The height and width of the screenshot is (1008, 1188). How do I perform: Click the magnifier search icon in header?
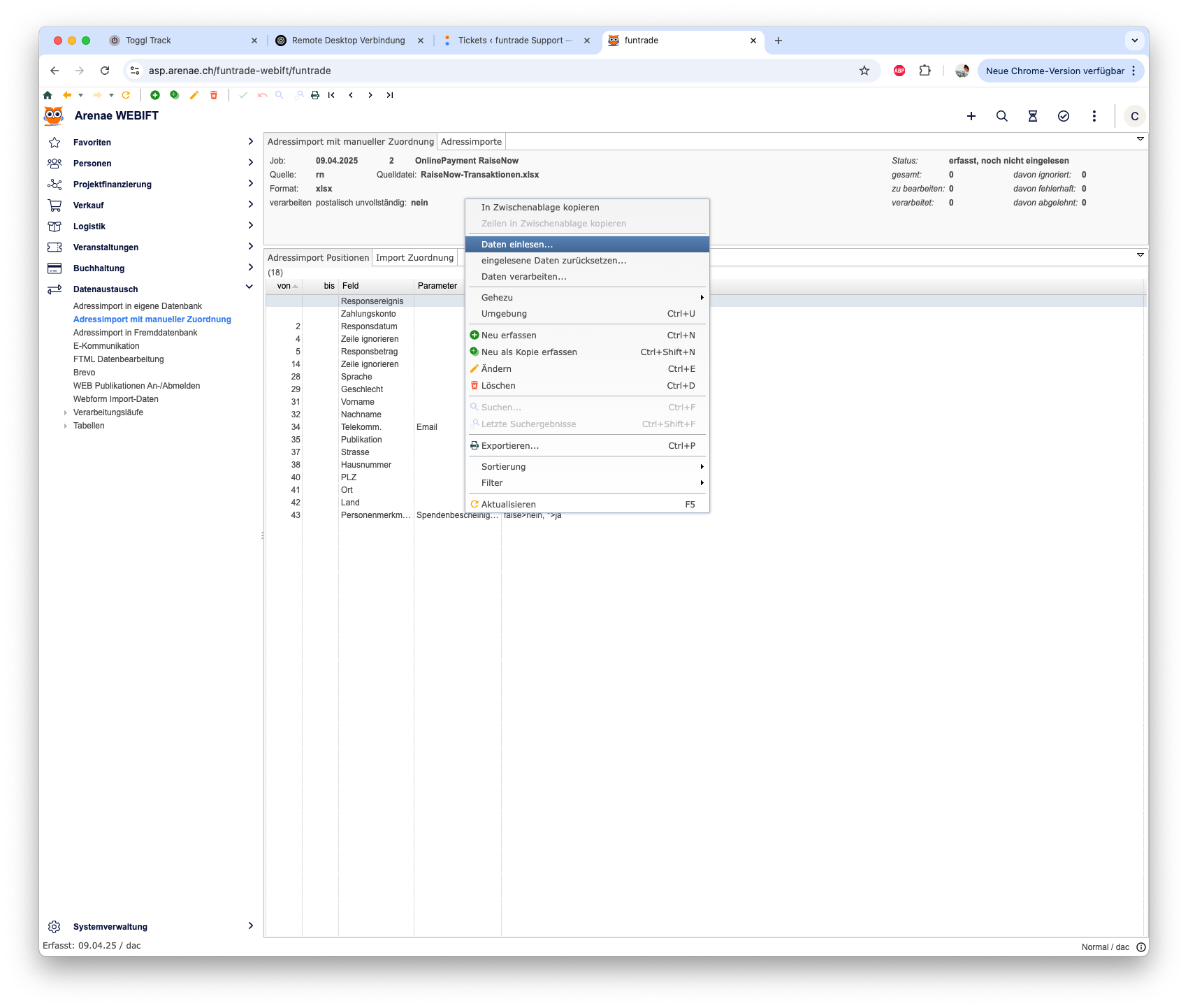pos(1001,116)
